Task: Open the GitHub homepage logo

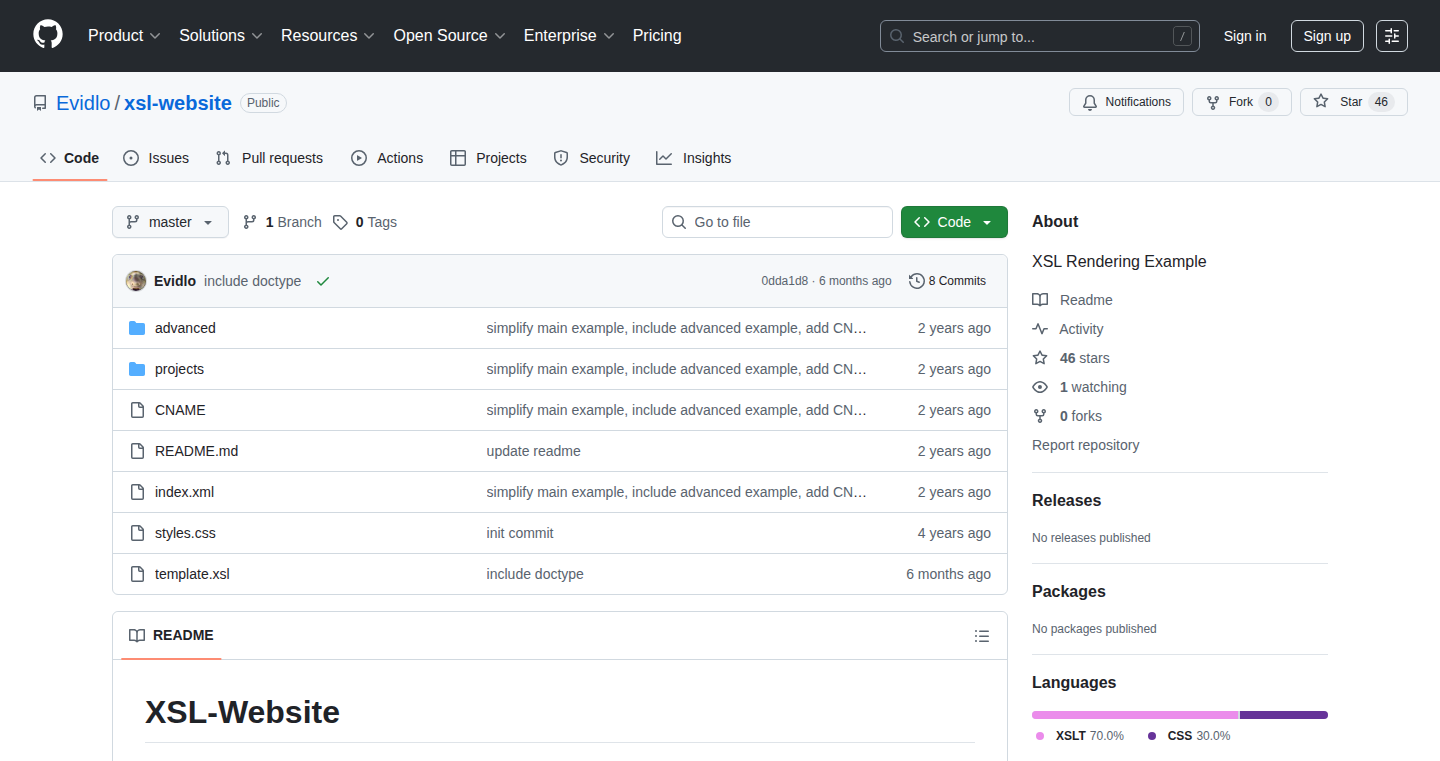Action: (x=48, y=35)
